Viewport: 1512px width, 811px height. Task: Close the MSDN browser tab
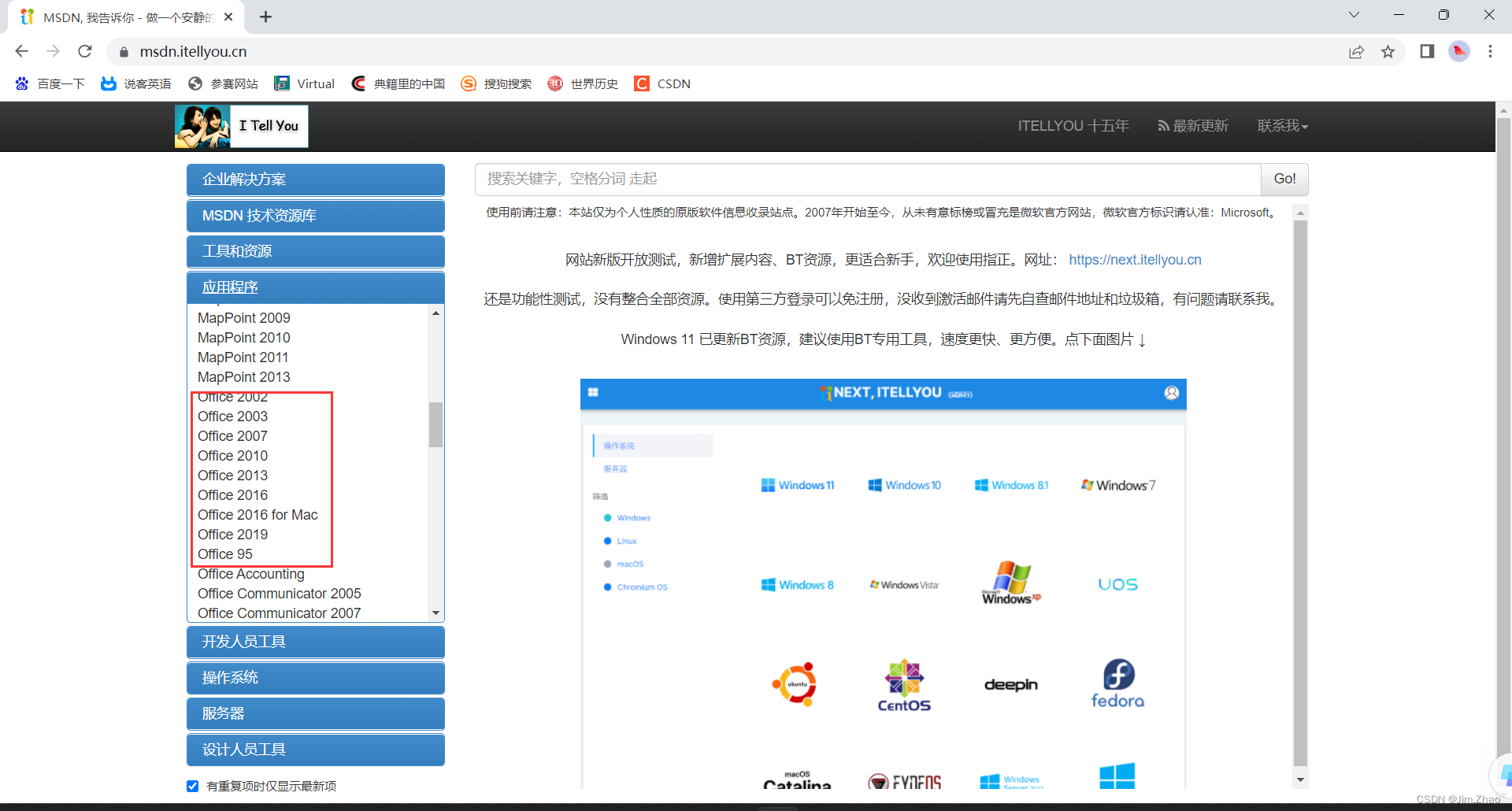(228, 17)
